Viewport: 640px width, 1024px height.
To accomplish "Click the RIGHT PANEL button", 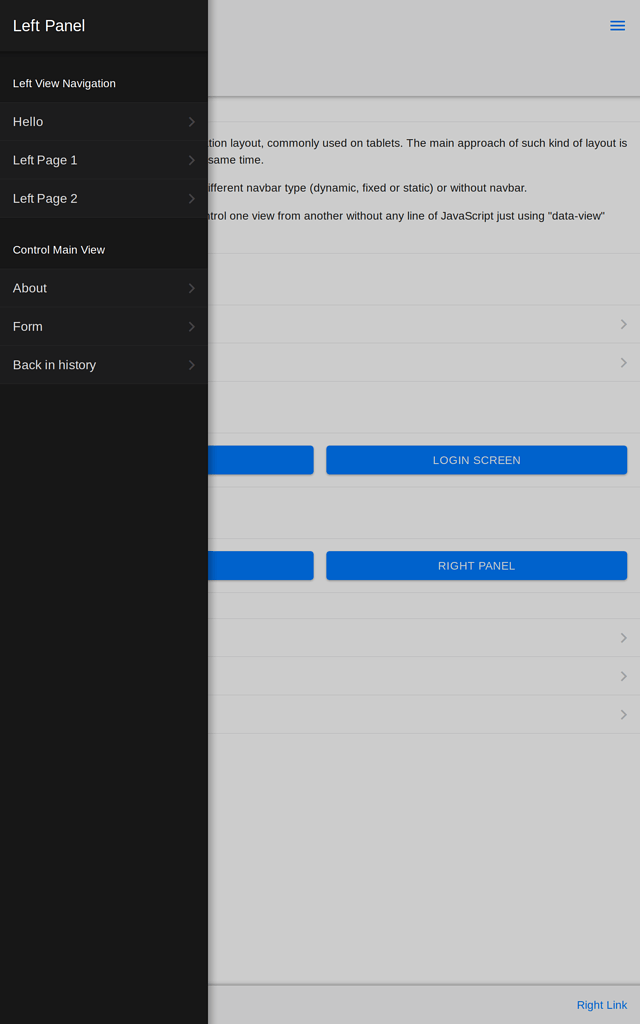I will click(x=477, y=566).
